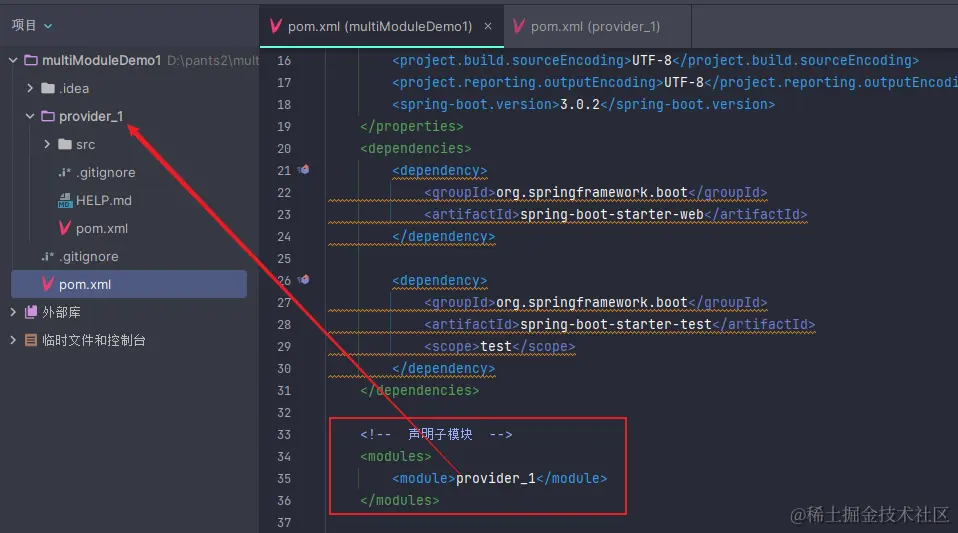Click the Maven icon of provider_1 pom.xml
This screenshot has width=958, height=533.
[x=65, y=229]
